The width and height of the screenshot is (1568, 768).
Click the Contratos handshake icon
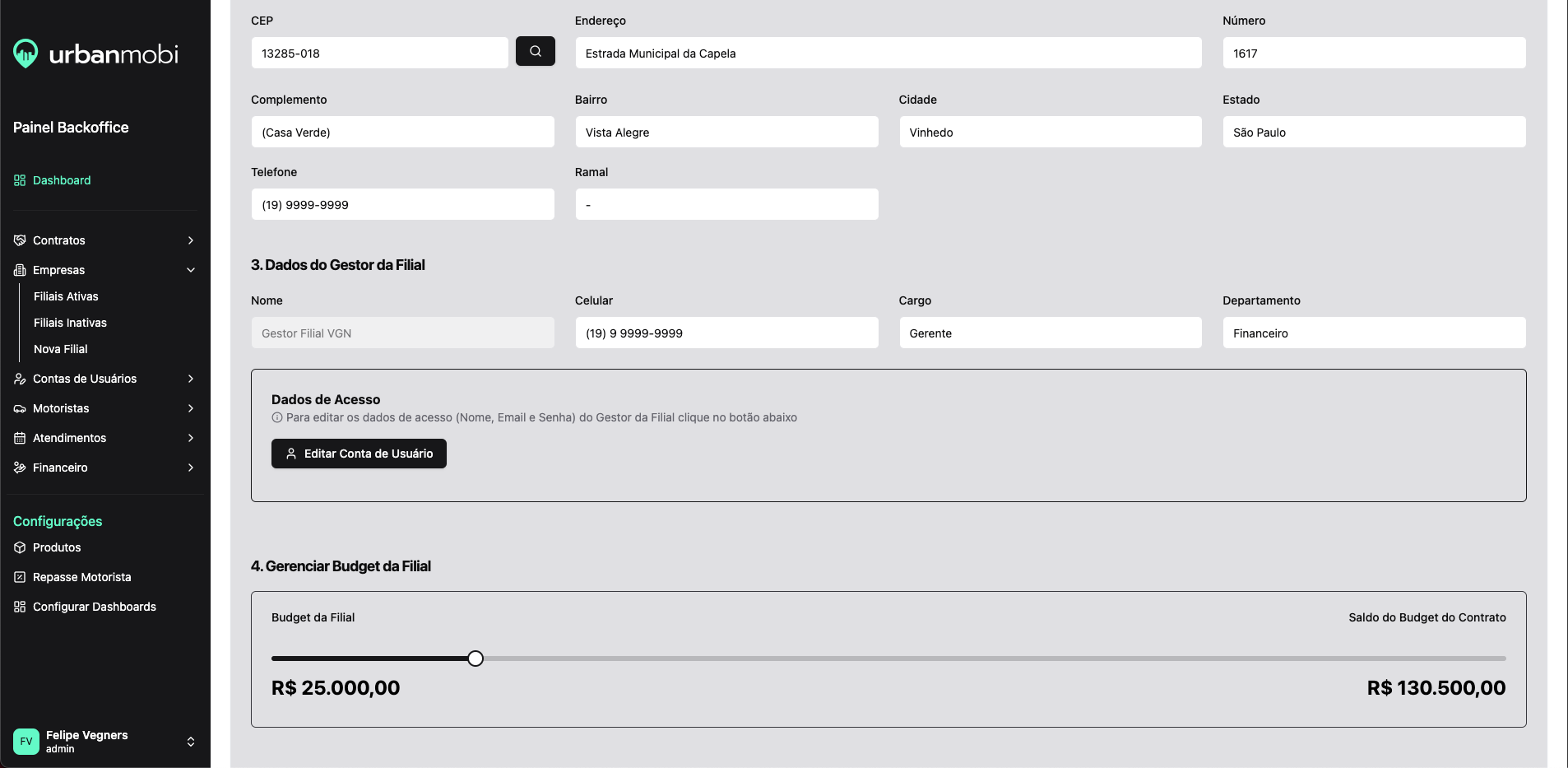pyautogui.click(x=20, y=240)
